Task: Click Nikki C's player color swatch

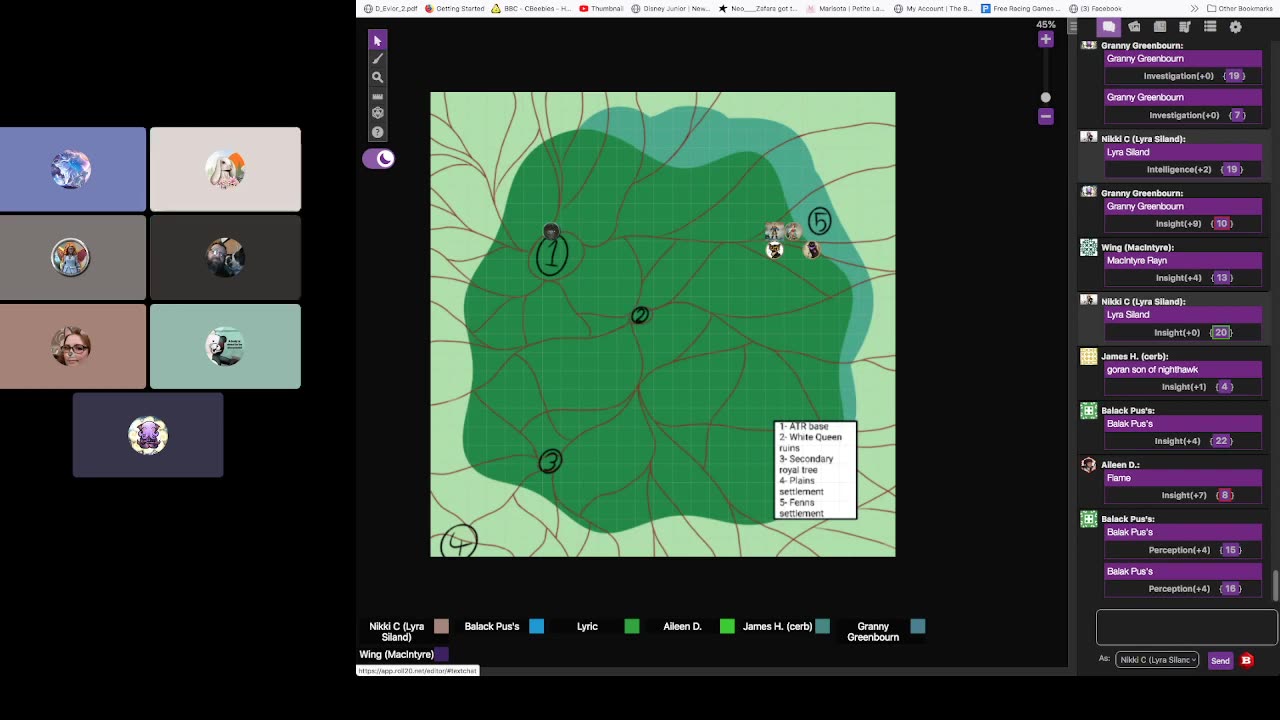Action: tap(441, 626)
